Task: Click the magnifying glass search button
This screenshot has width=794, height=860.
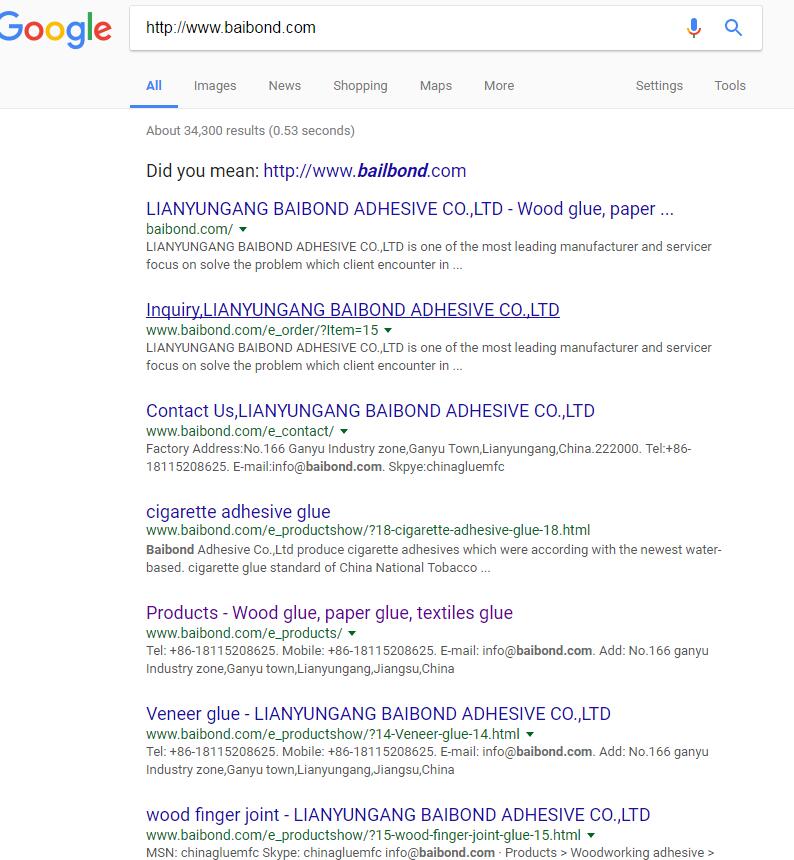Action: tap(733, 27)
